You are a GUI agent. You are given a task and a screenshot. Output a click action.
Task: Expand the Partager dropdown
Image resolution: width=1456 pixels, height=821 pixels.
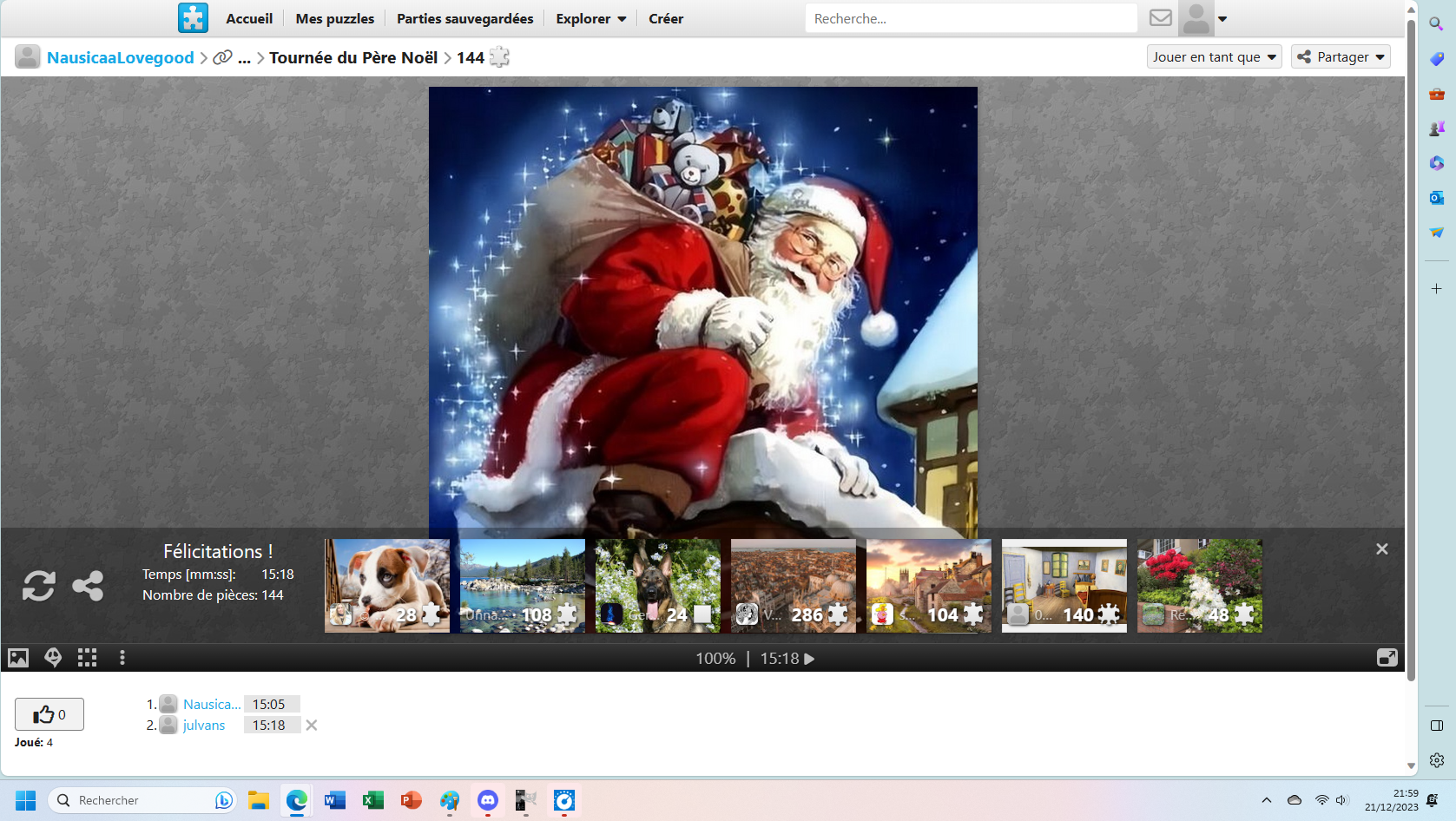point(1341,57)
